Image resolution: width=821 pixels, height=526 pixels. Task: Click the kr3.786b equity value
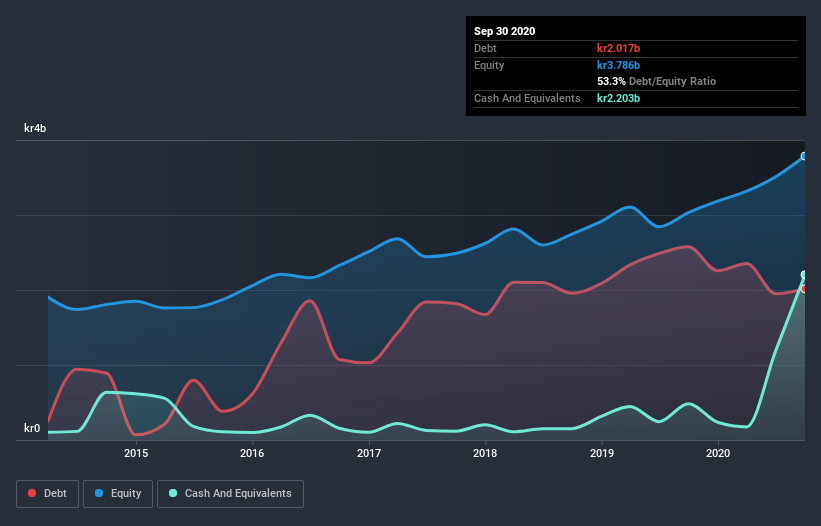[x=618, y=65]
